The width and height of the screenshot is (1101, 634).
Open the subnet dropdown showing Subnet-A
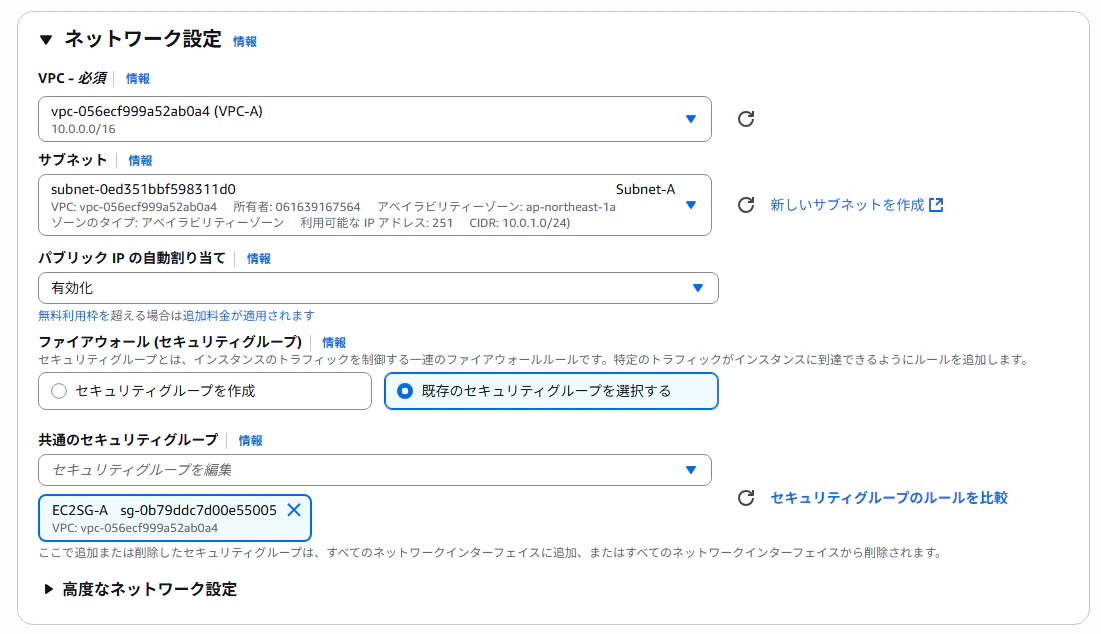375,205
